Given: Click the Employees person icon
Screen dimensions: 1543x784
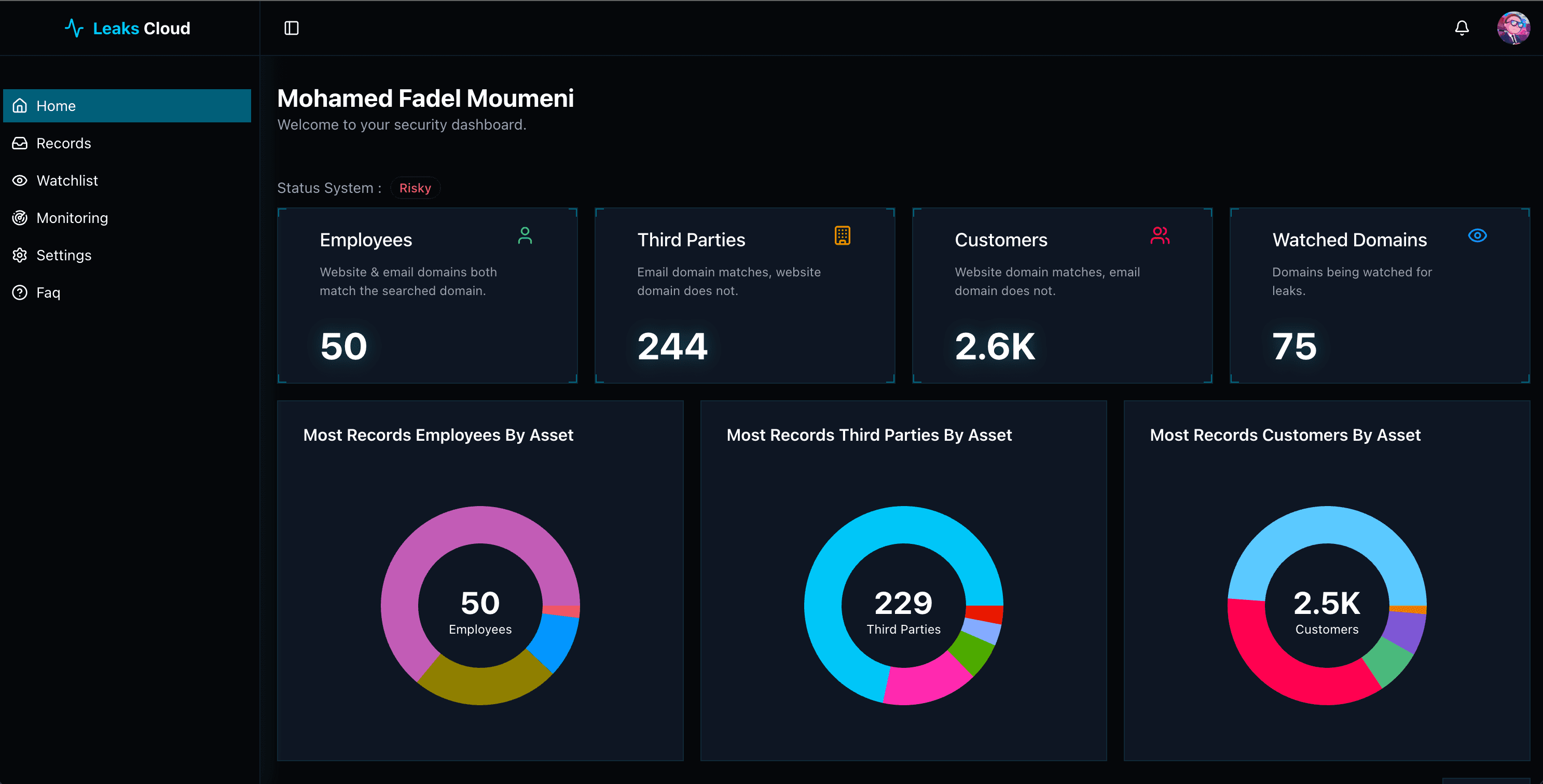Looking at the screenshot, I should tap(525, 235).
